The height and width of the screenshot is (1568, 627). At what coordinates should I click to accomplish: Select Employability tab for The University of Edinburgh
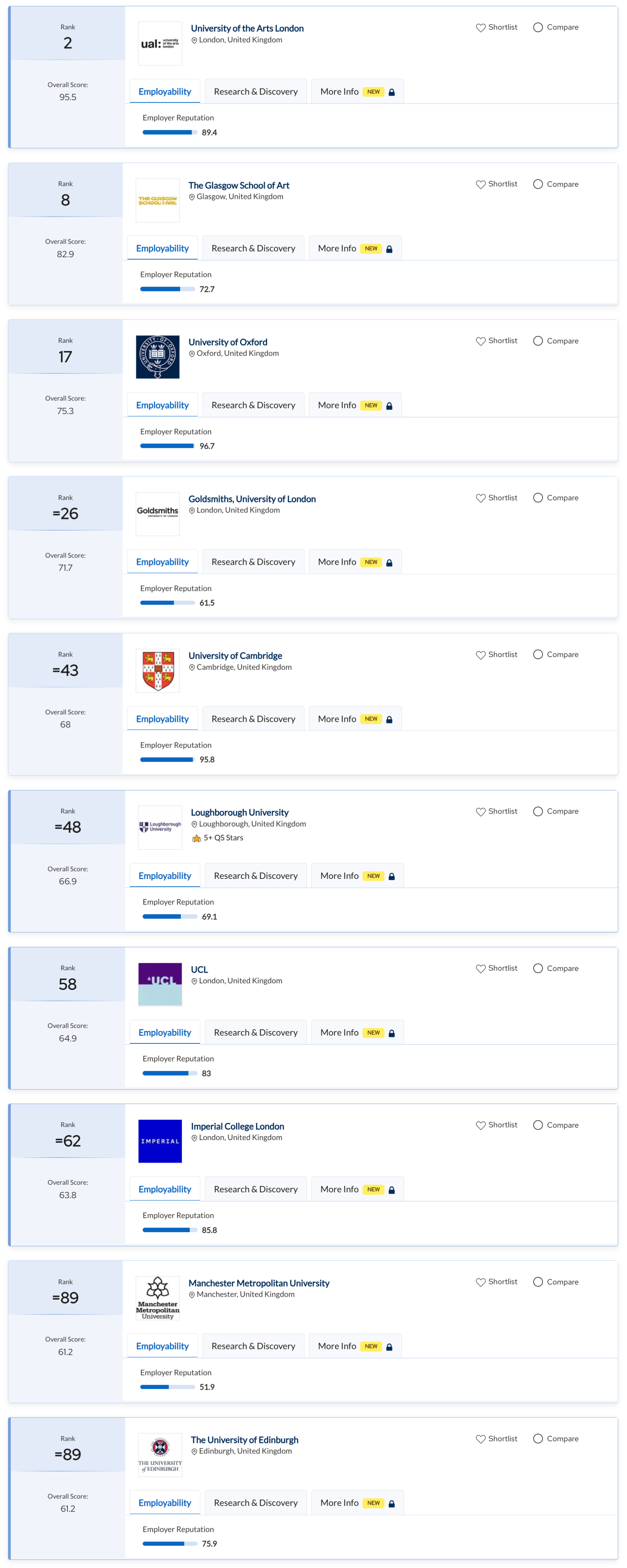pyautogui.click(x=165, y=1503)
